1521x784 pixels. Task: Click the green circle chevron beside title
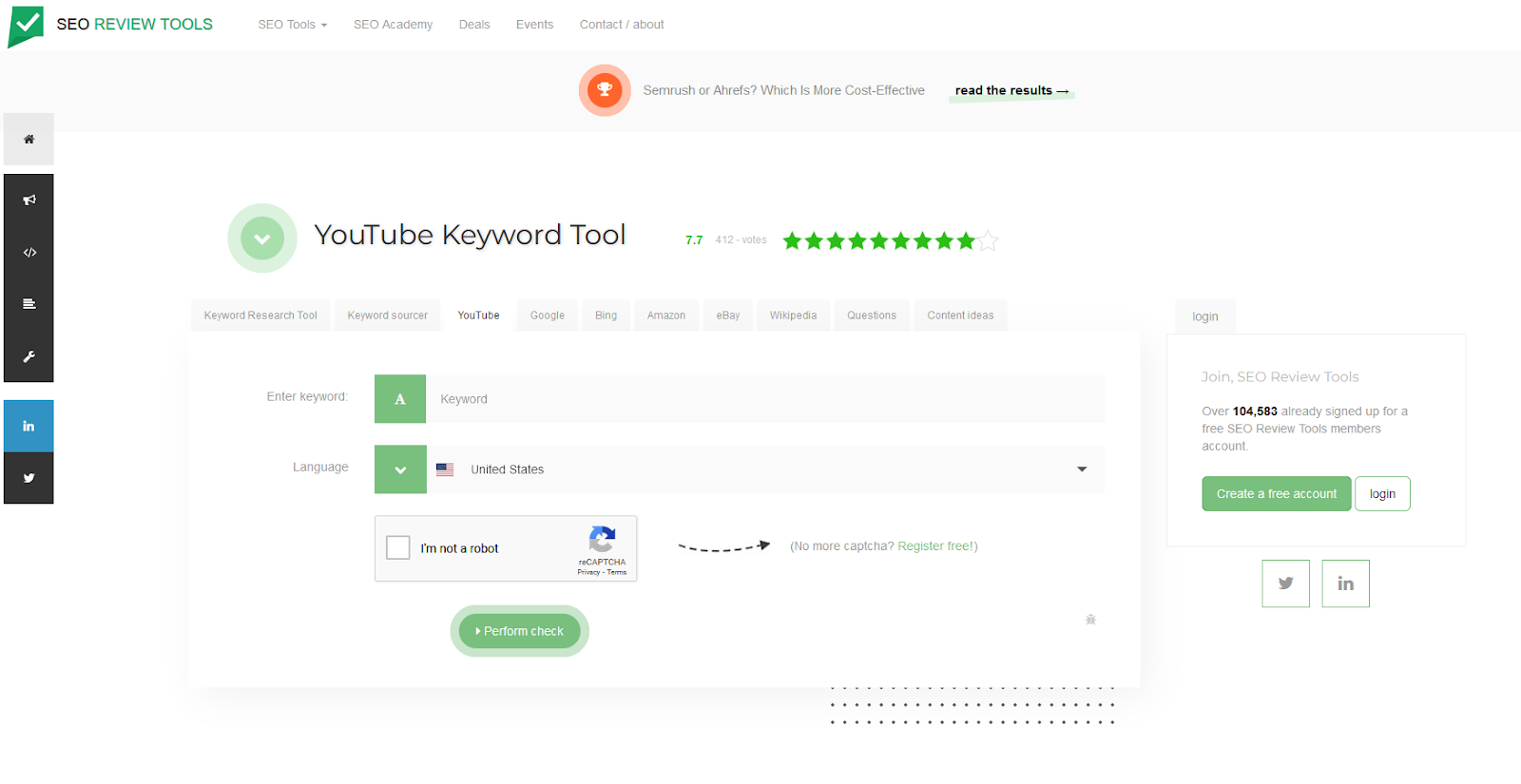262,239
